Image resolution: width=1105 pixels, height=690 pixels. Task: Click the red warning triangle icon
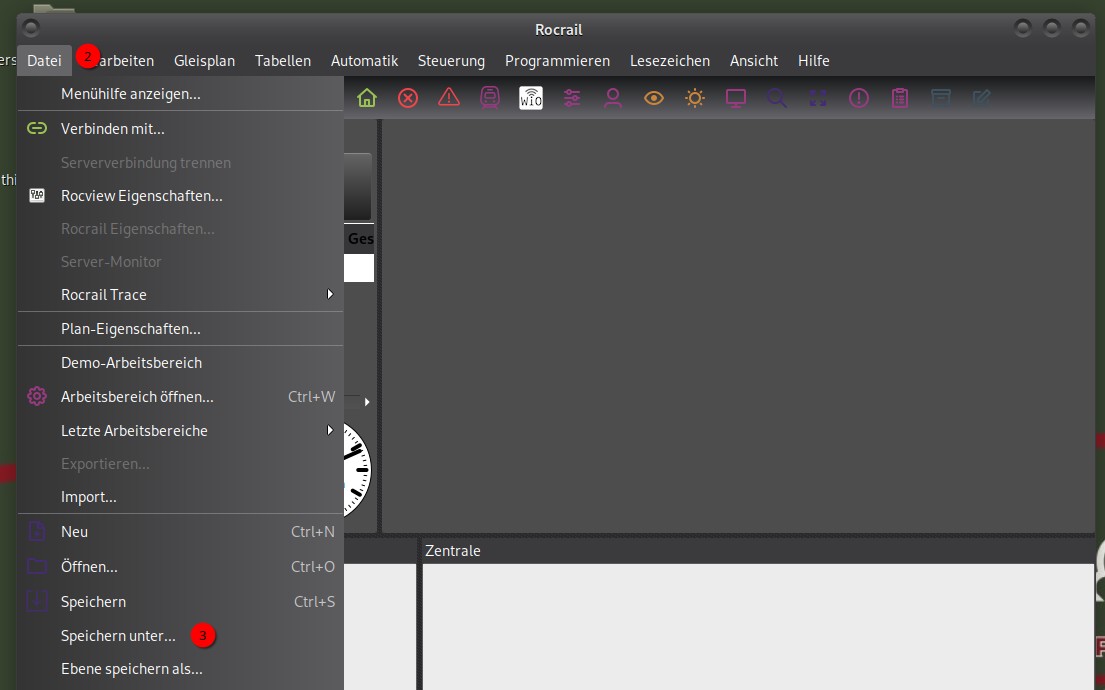coord(449,98)
